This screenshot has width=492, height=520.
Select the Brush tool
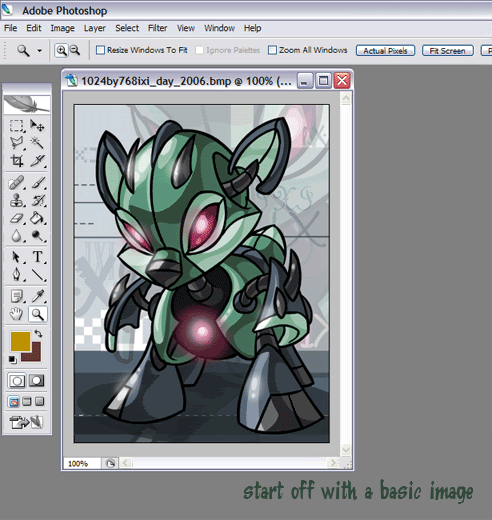37,183
